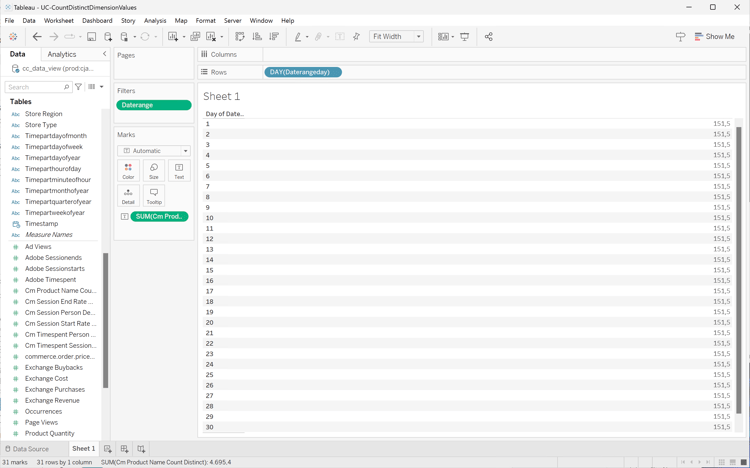Undo with the back arrow icon
The height and width of the screenshot is (468, 750).
point(37,37)
